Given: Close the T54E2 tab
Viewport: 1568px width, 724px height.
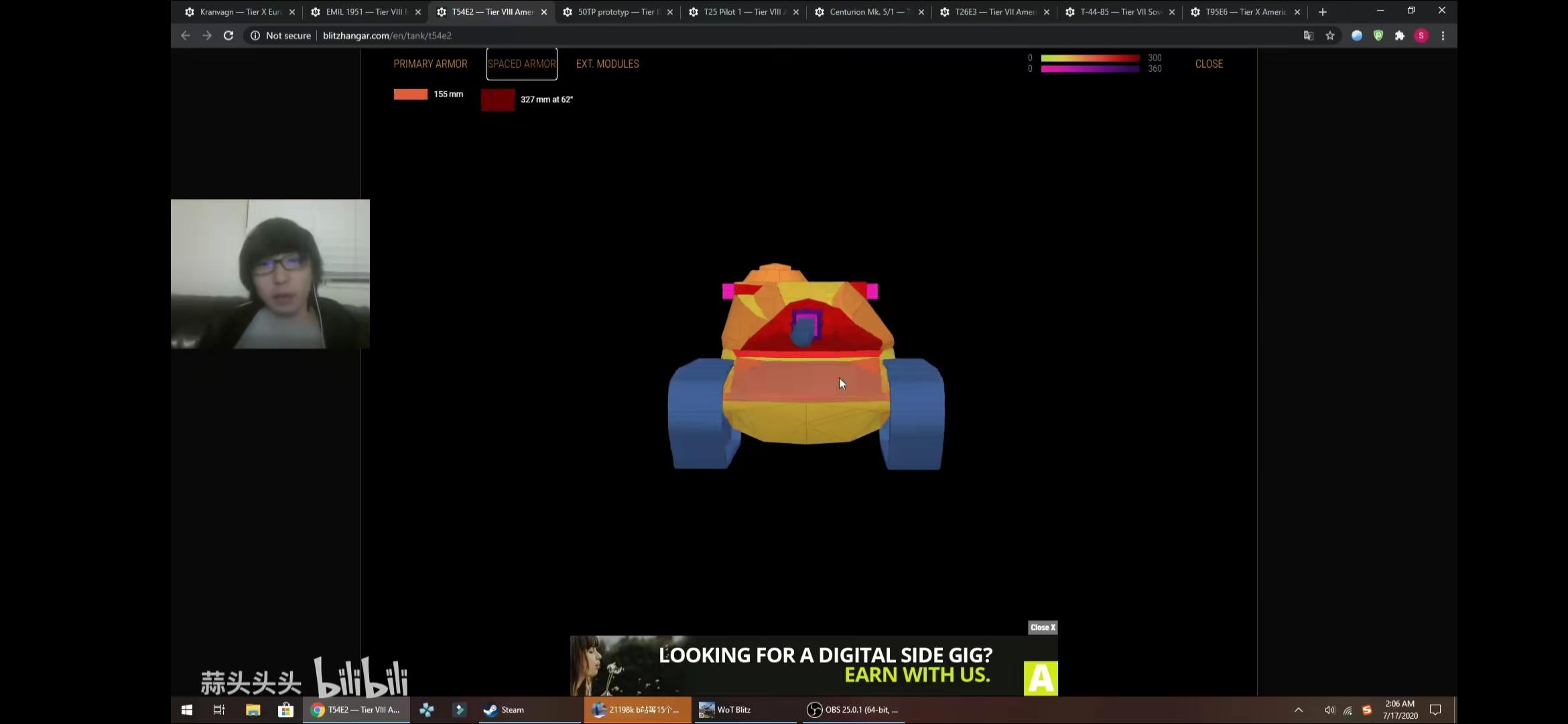Looking at the screenshot, I should [x=544, y=12].
